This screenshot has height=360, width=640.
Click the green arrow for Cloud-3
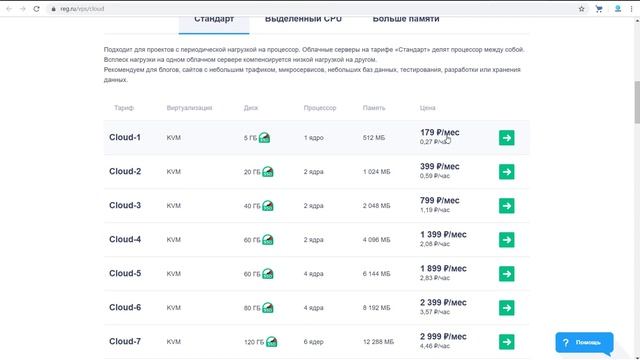coord(507,206)
